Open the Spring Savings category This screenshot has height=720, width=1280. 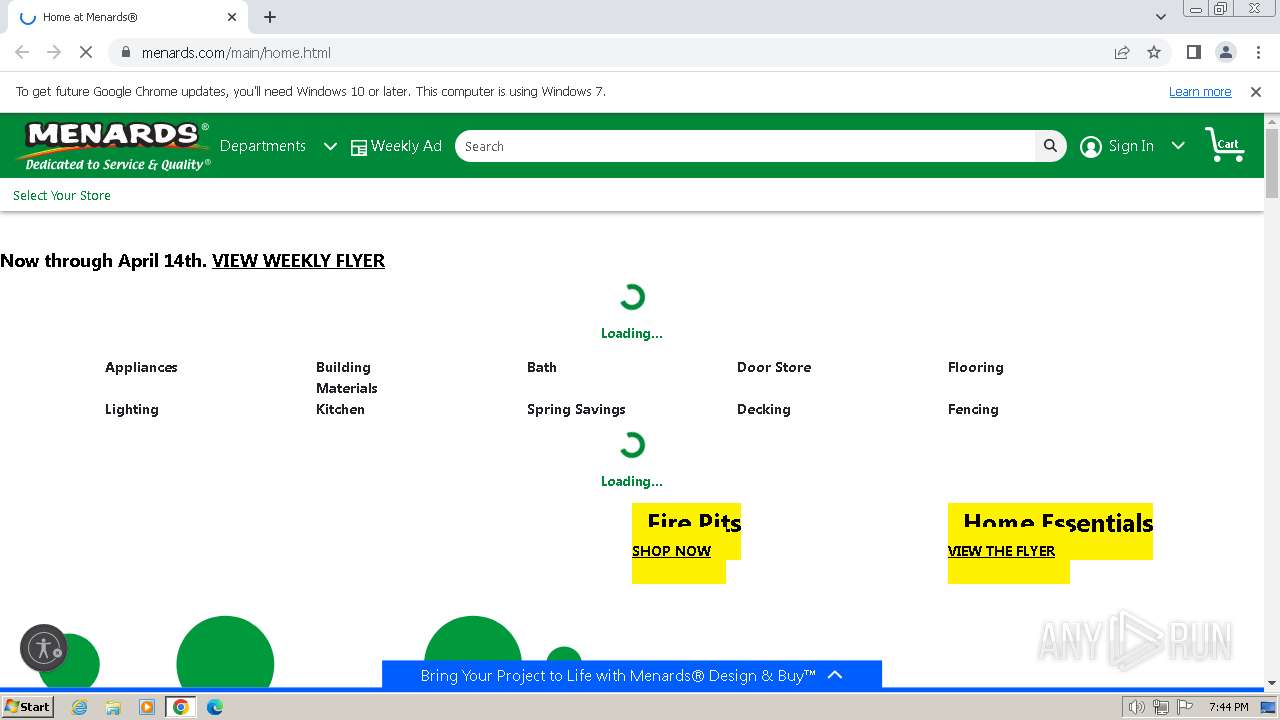(576, 409)
